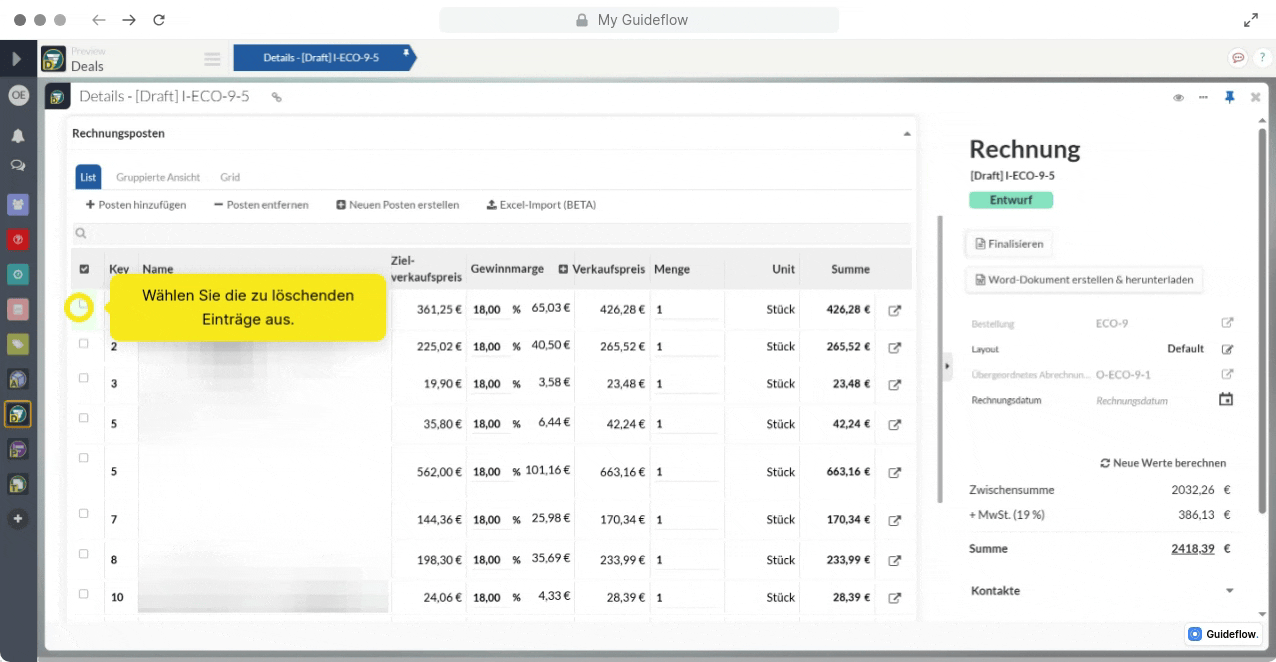Open the chat bubbles icon in sidebar
1276x662 pixels.
point(18,165)
